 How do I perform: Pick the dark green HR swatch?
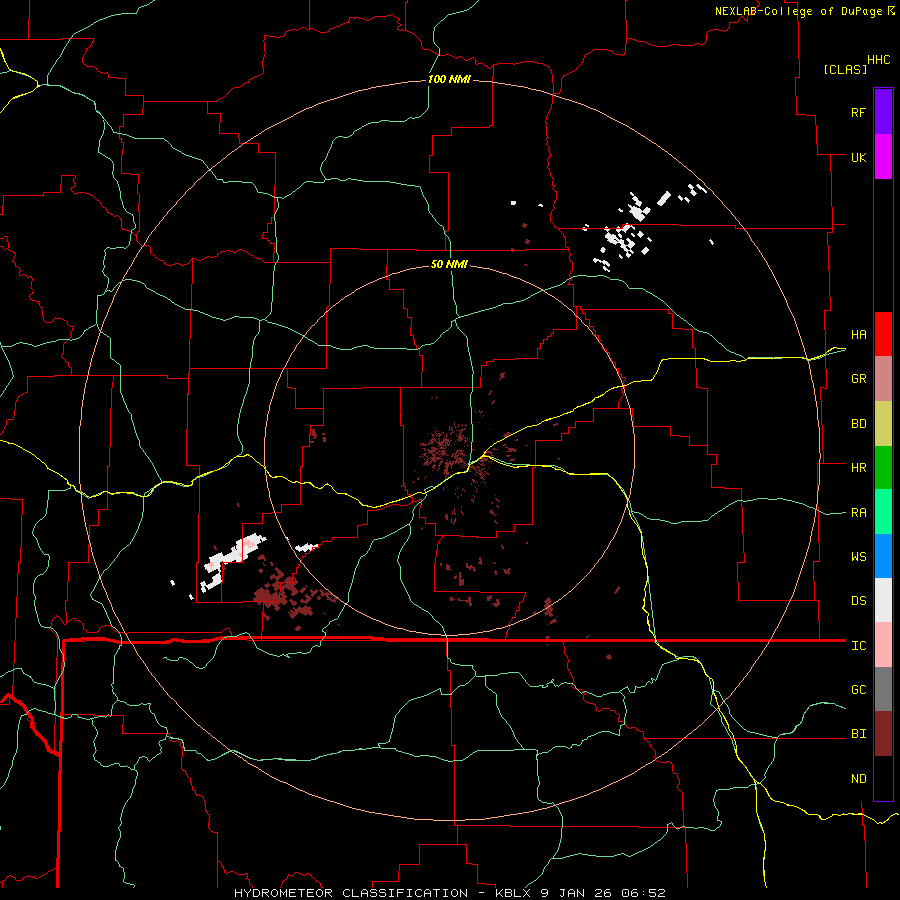[883, 467]
